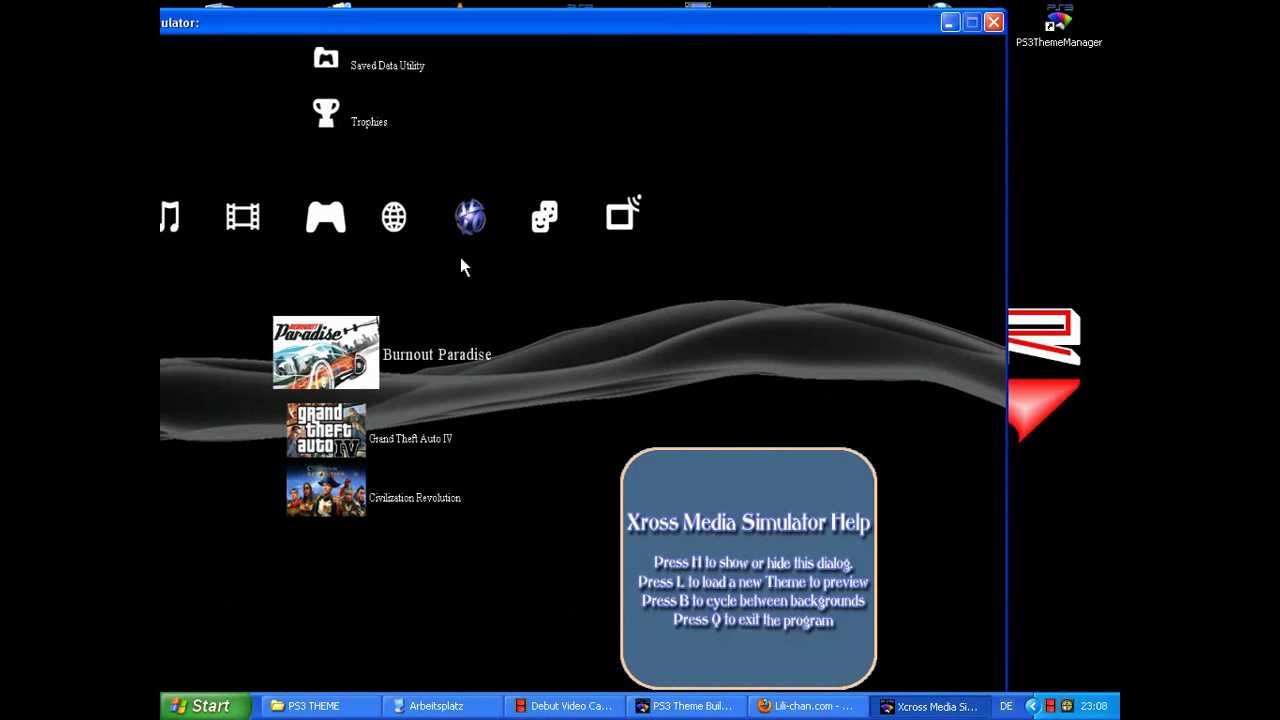
Task: Select the Grand Theft Auto IV thumbnail
Action: click(326, 430)
